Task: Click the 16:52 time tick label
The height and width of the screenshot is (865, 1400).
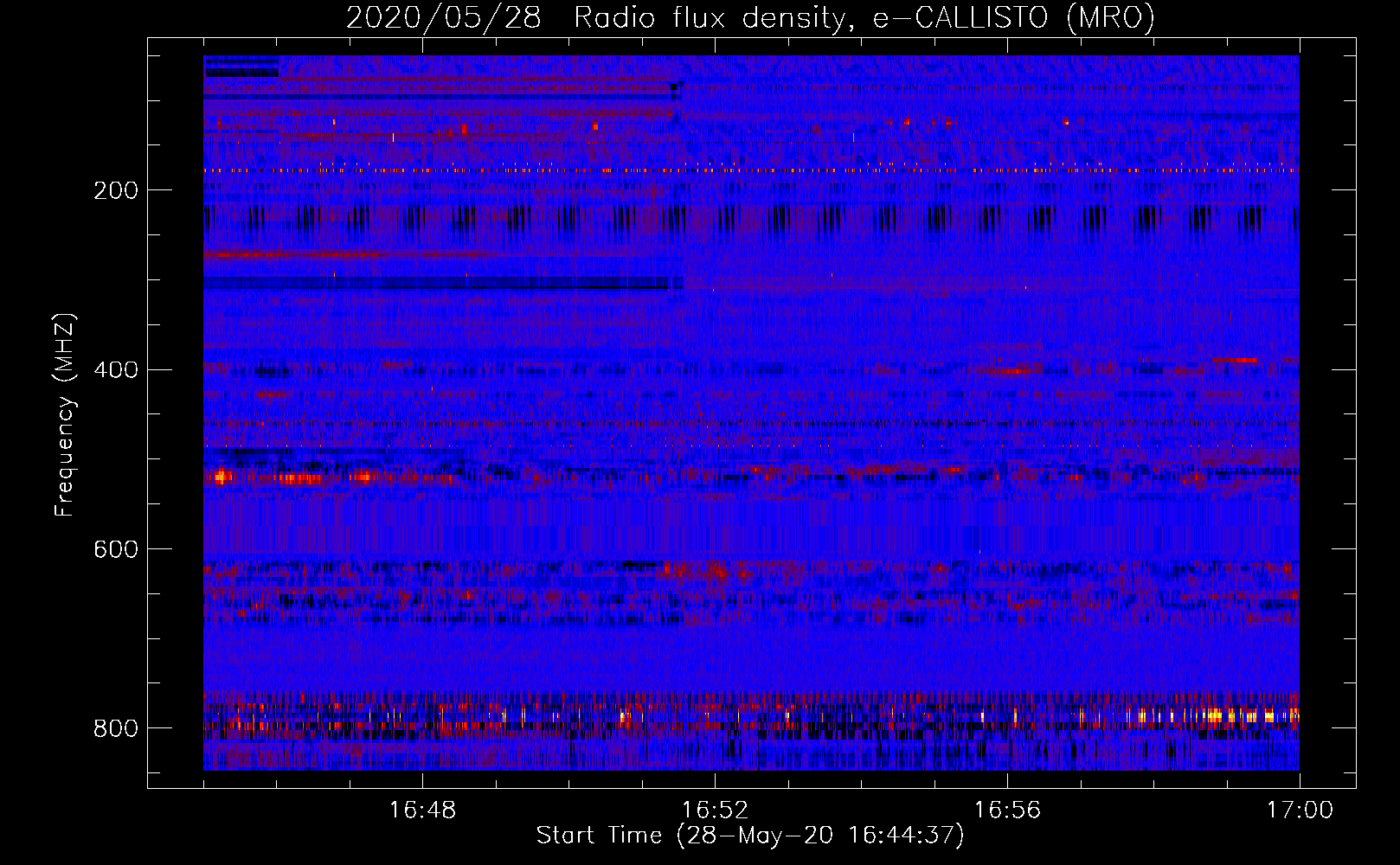Action: pyautogui.click(x=715, y=811)
